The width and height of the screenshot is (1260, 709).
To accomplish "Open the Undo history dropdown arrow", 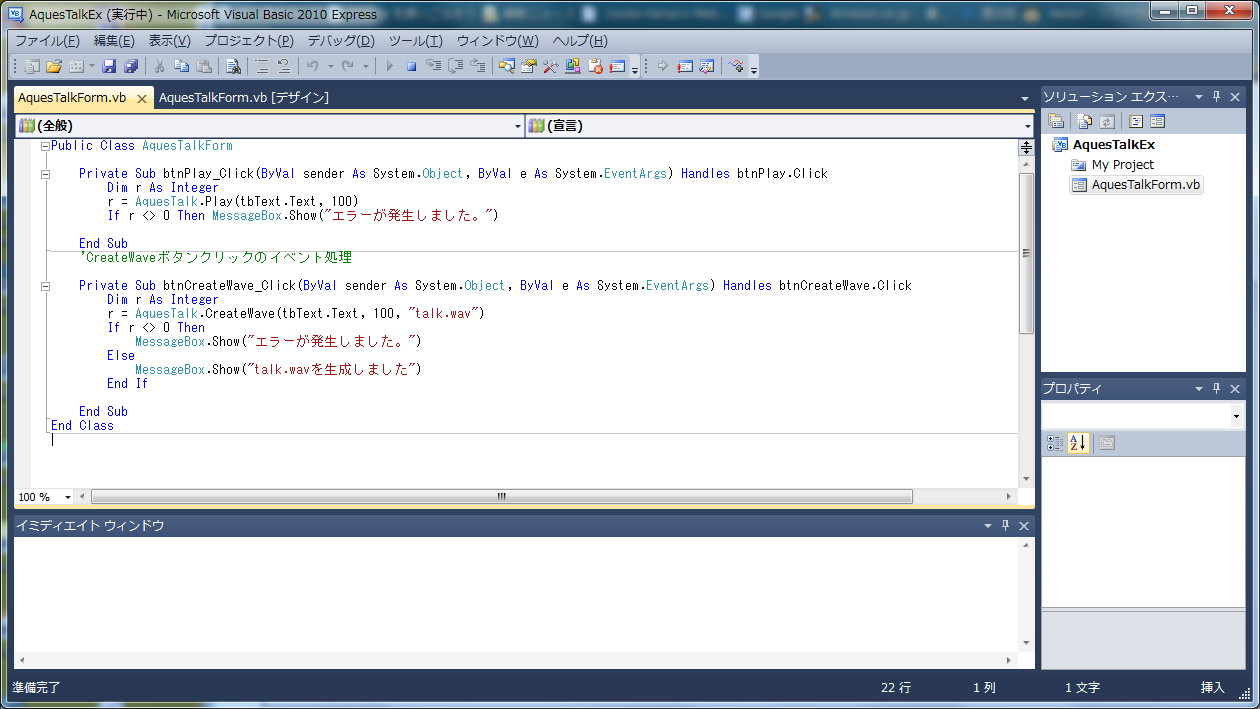I will (330, 66).
